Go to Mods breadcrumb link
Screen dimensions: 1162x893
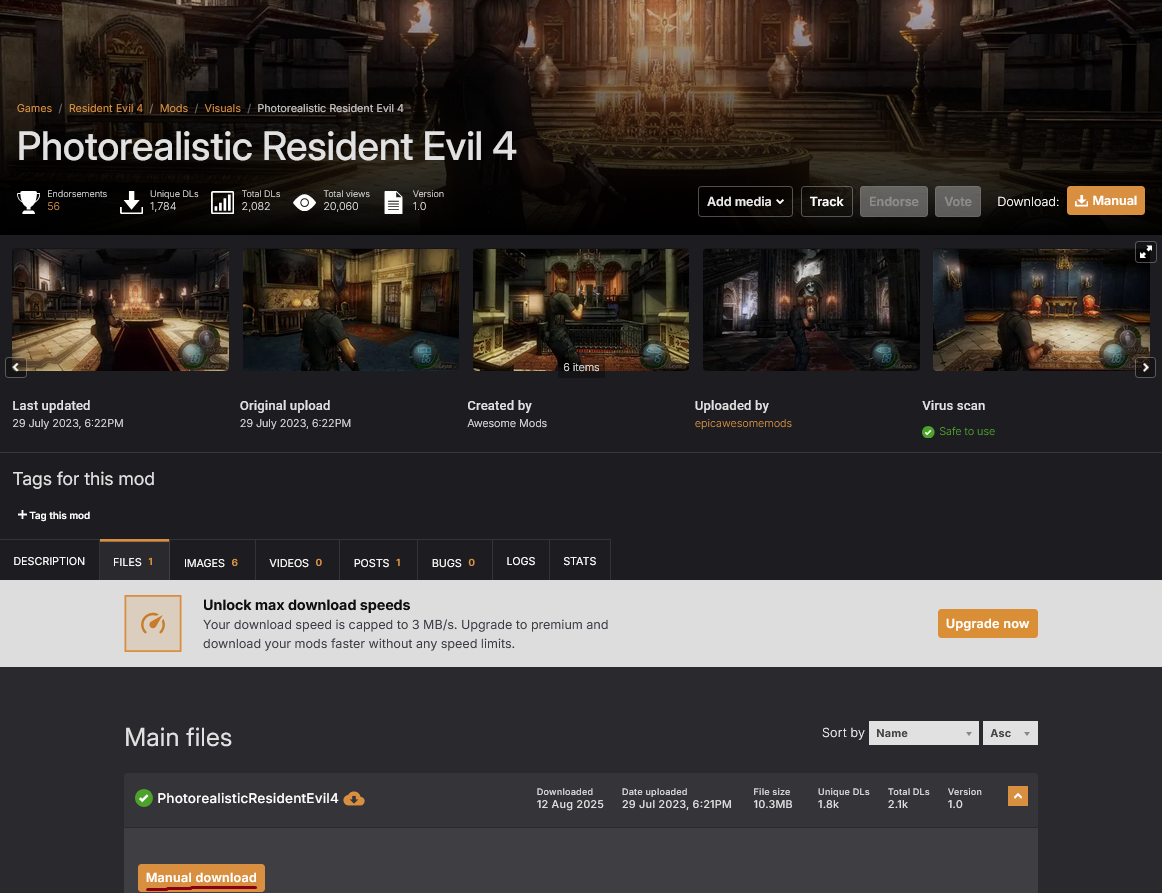[x=174, y=108]
